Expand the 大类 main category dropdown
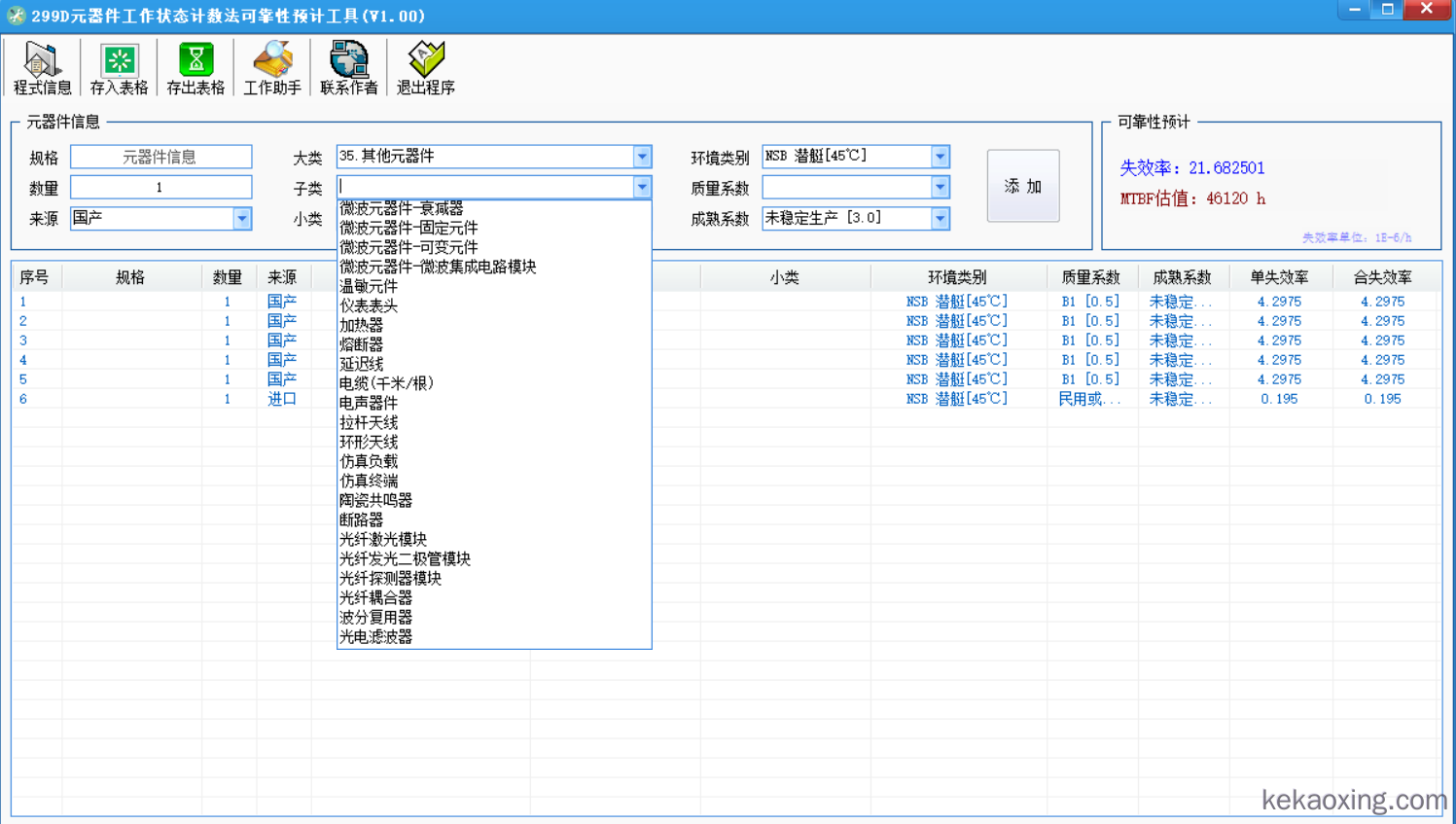Viewport: 1456px width, 824px height. 642,157
